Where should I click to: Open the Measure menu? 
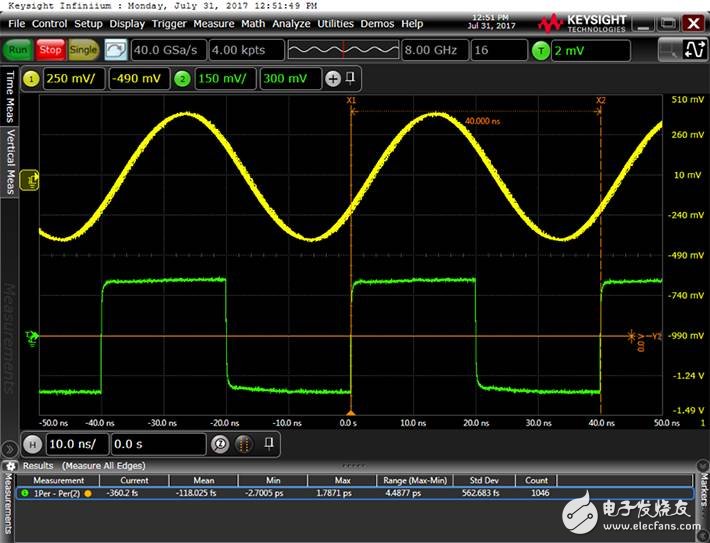point(214,24)
